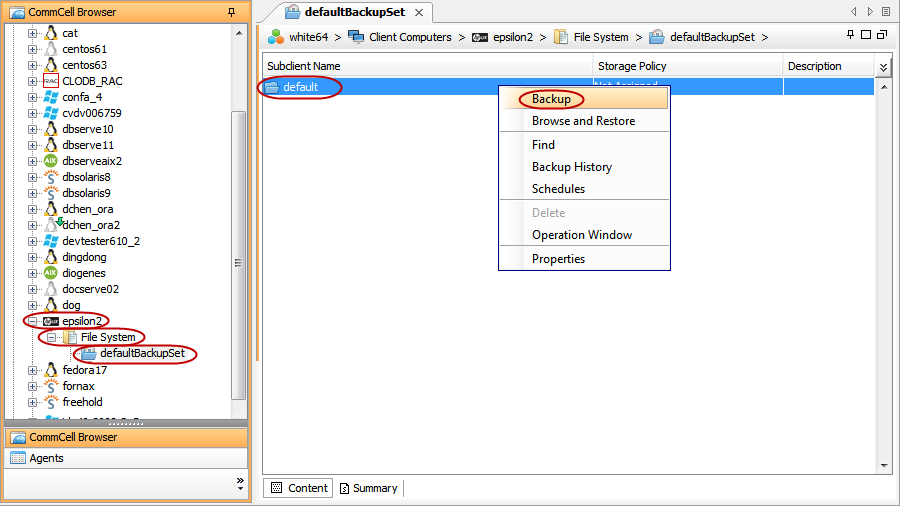The image size is (900, 506).
Task: Collapse the epsilon2 tree node
Action: (x=33, y=321)
